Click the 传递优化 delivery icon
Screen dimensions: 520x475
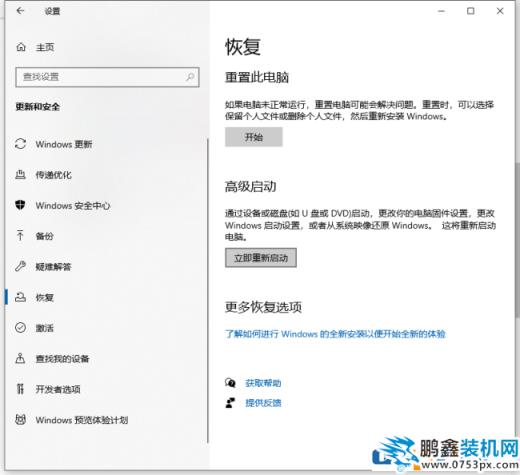20,174
